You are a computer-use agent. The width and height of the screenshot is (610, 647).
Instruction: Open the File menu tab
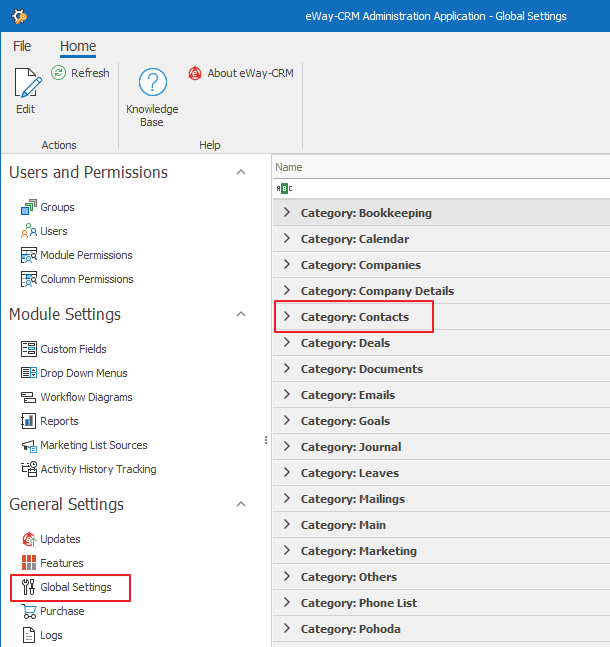coord(22,46)
